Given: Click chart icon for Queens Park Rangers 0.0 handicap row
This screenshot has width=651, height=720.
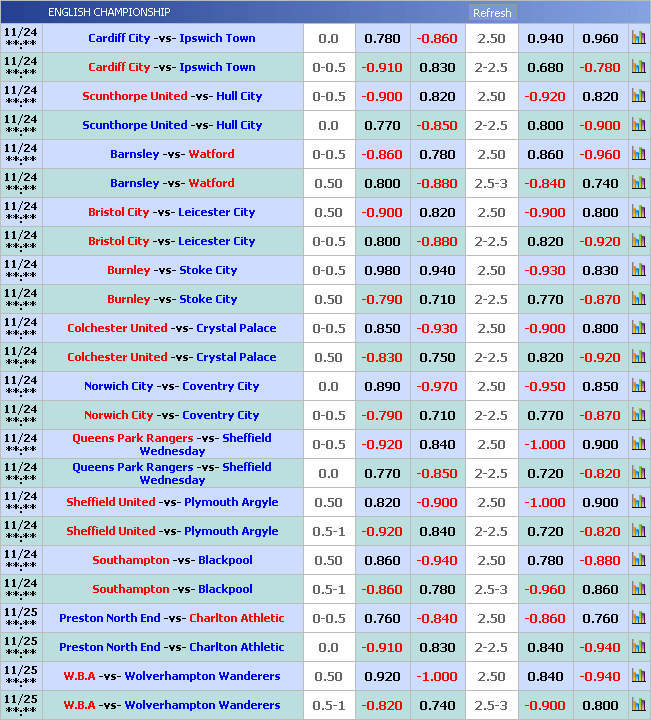Looking at the screenshot, I should [638, 474].
